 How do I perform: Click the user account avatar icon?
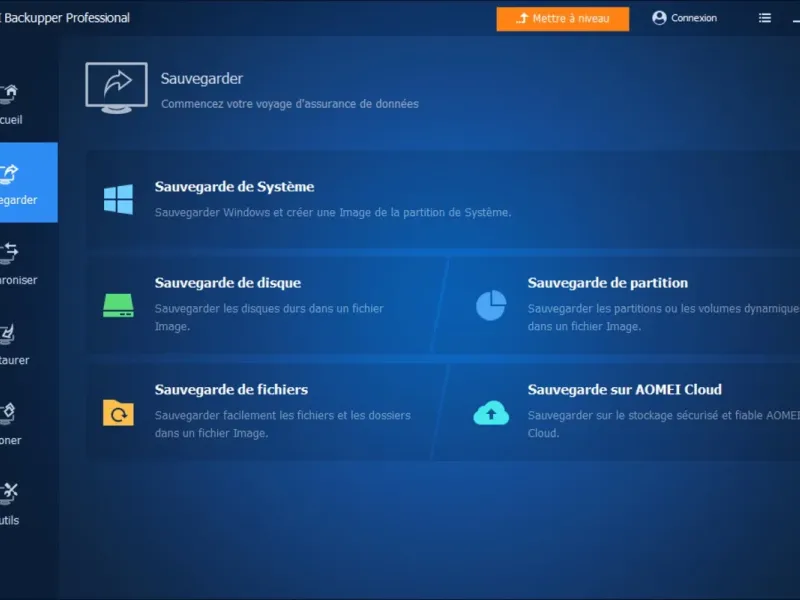[659, 18]
